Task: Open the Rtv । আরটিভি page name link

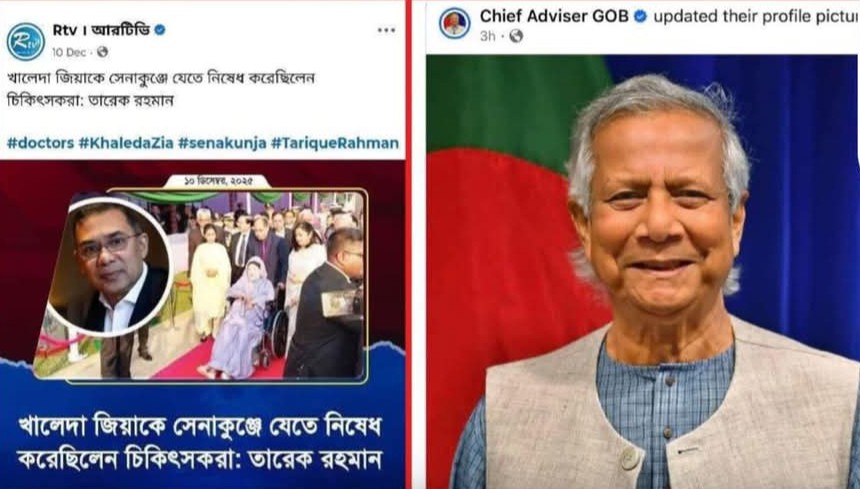Action: [101, 30]
